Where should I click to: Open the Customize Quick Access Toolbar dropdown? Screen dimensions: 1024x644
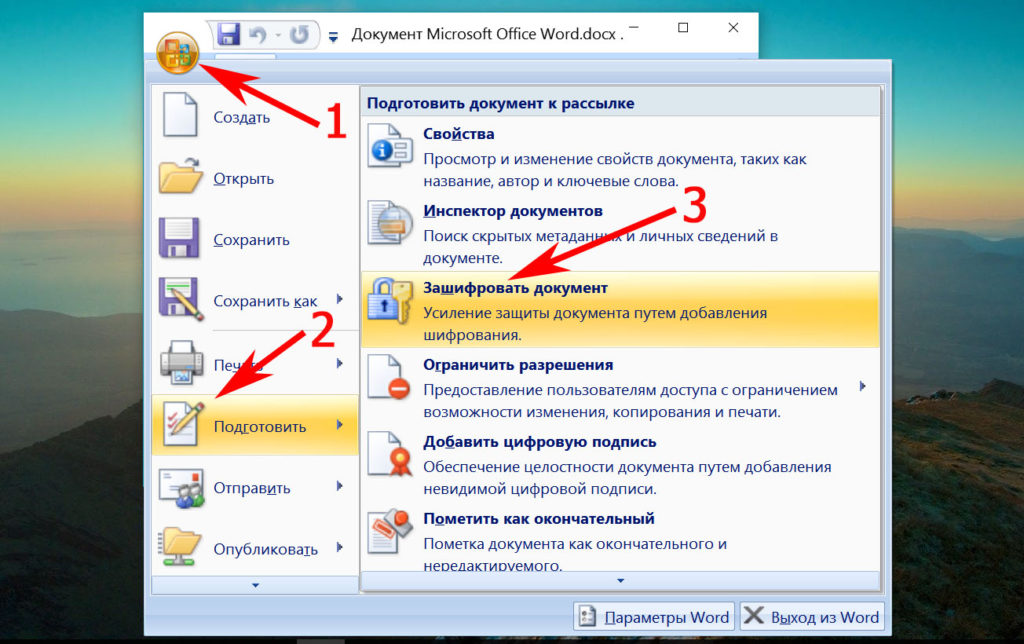point(333,37)
